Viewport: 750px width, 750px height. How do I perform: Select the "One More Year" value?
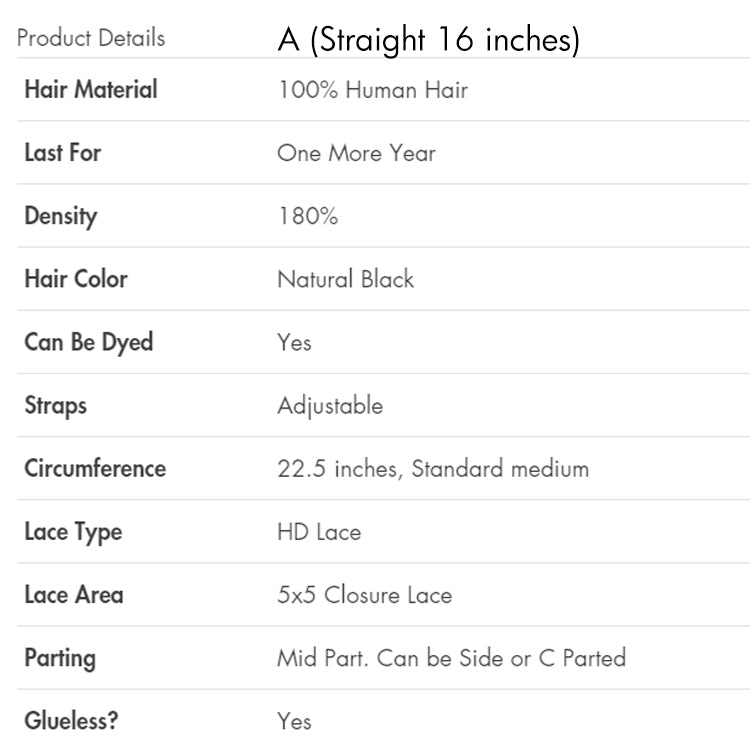click(356, 153)
